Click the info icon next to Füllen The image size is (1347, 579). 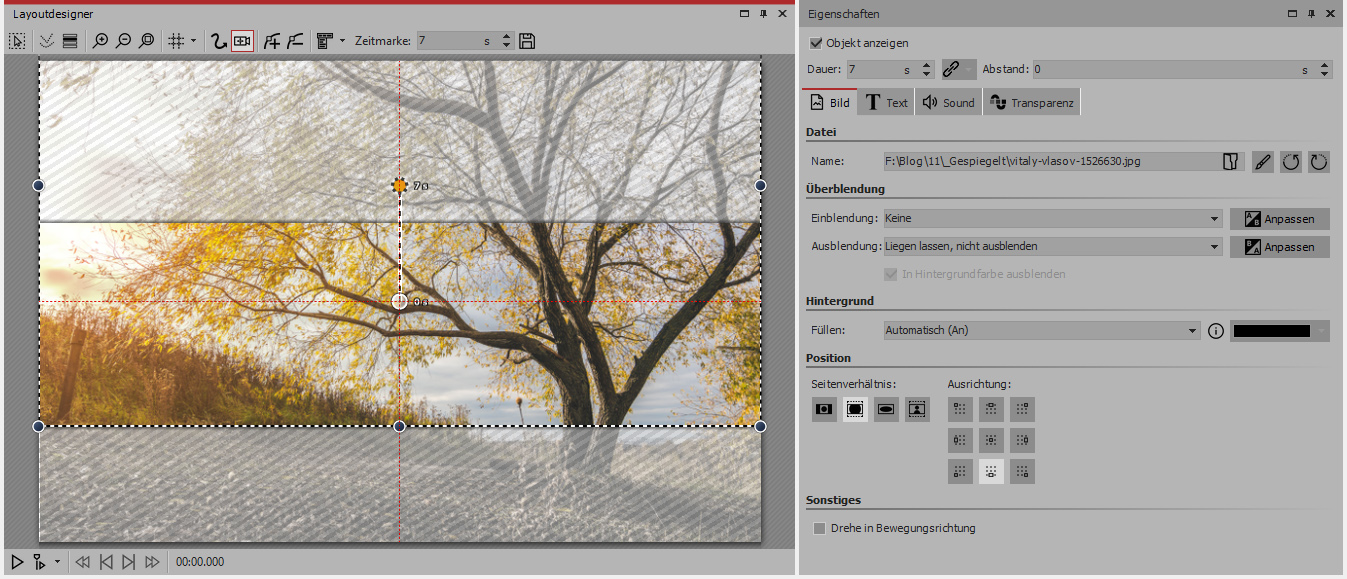[1216, 331]
